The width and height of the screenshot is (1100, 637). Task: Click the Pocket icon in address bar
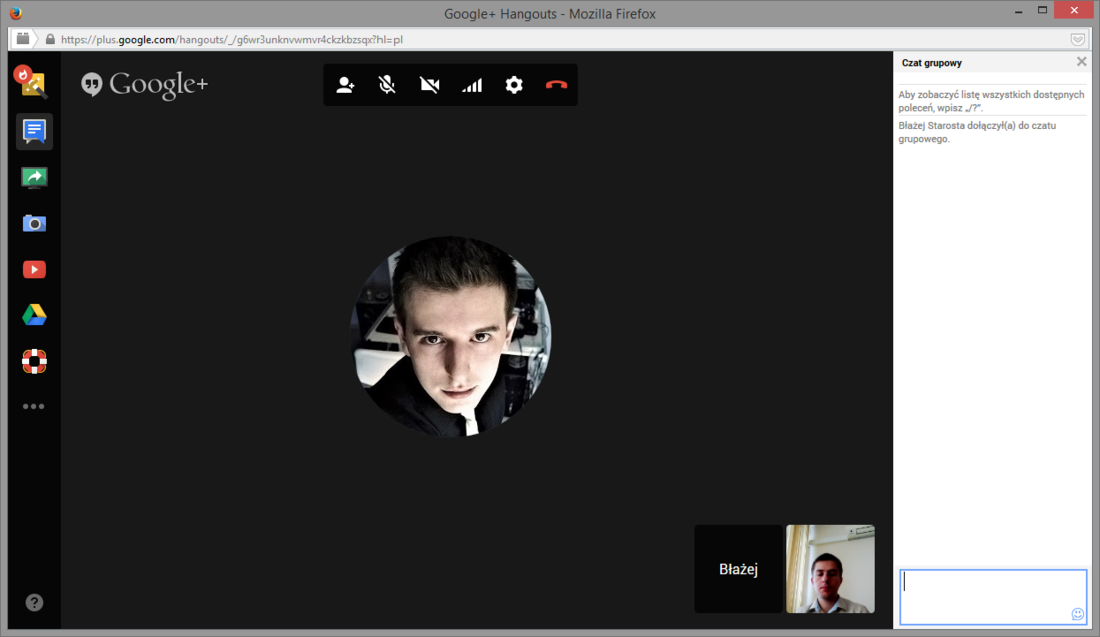1078,39
